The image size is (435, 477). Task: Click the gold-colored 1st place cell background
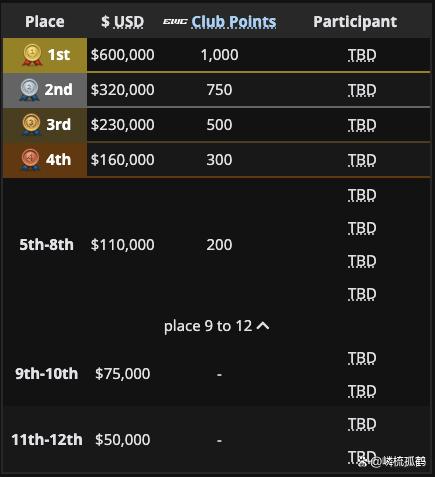coord(45,55)
